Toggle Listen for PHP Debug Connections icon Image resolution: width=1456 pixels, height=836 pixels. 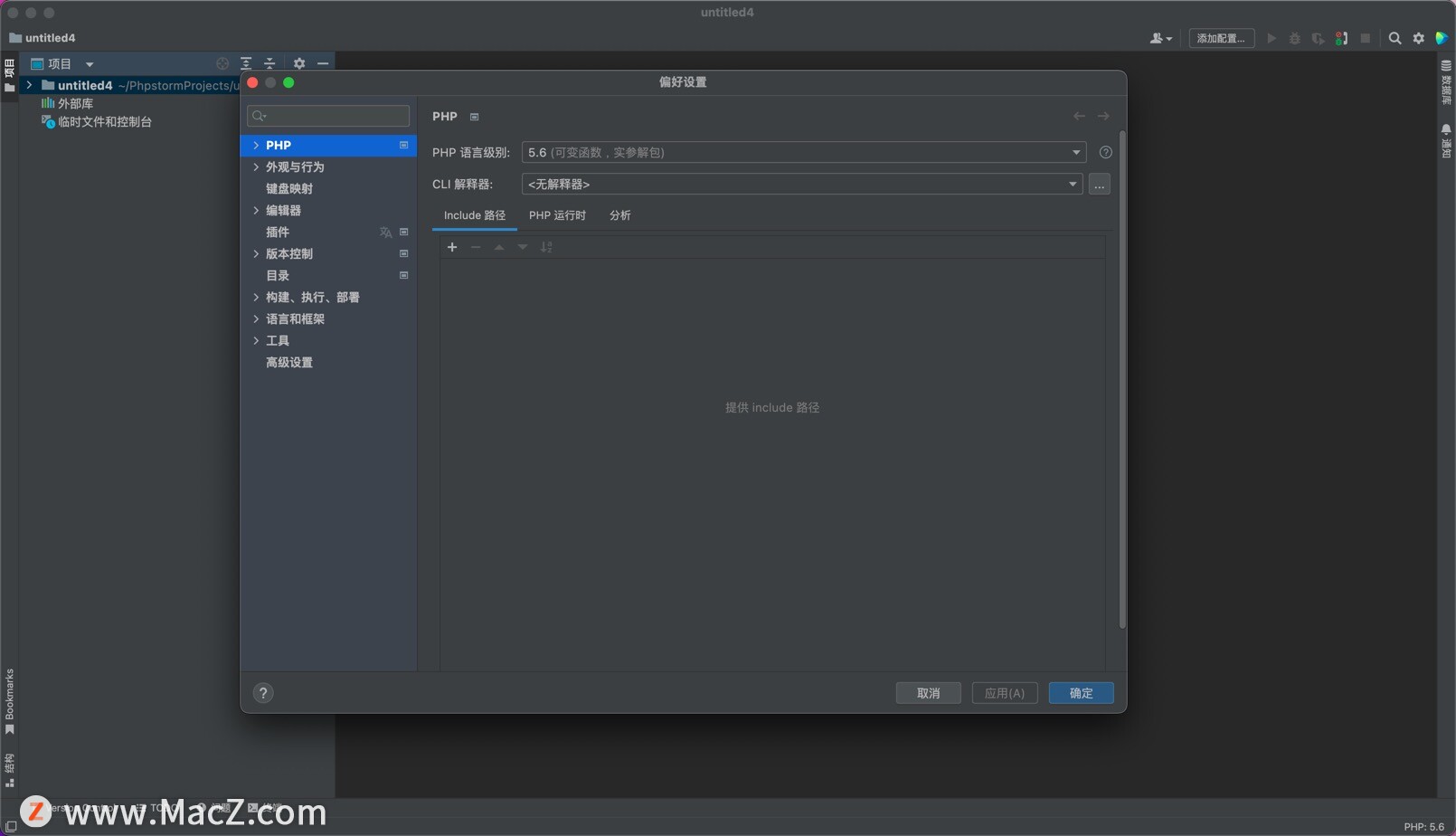coord(1341,38)
